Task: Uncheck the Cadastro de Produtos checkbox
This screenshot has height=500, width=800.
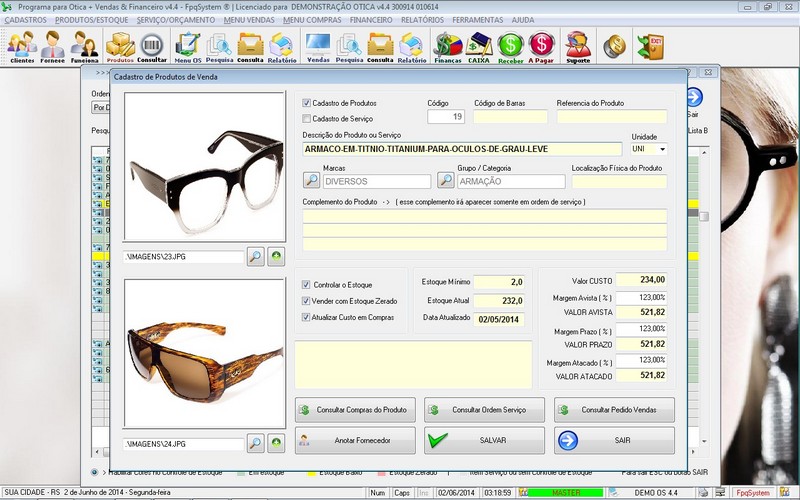Action: (x=307, y=103)
